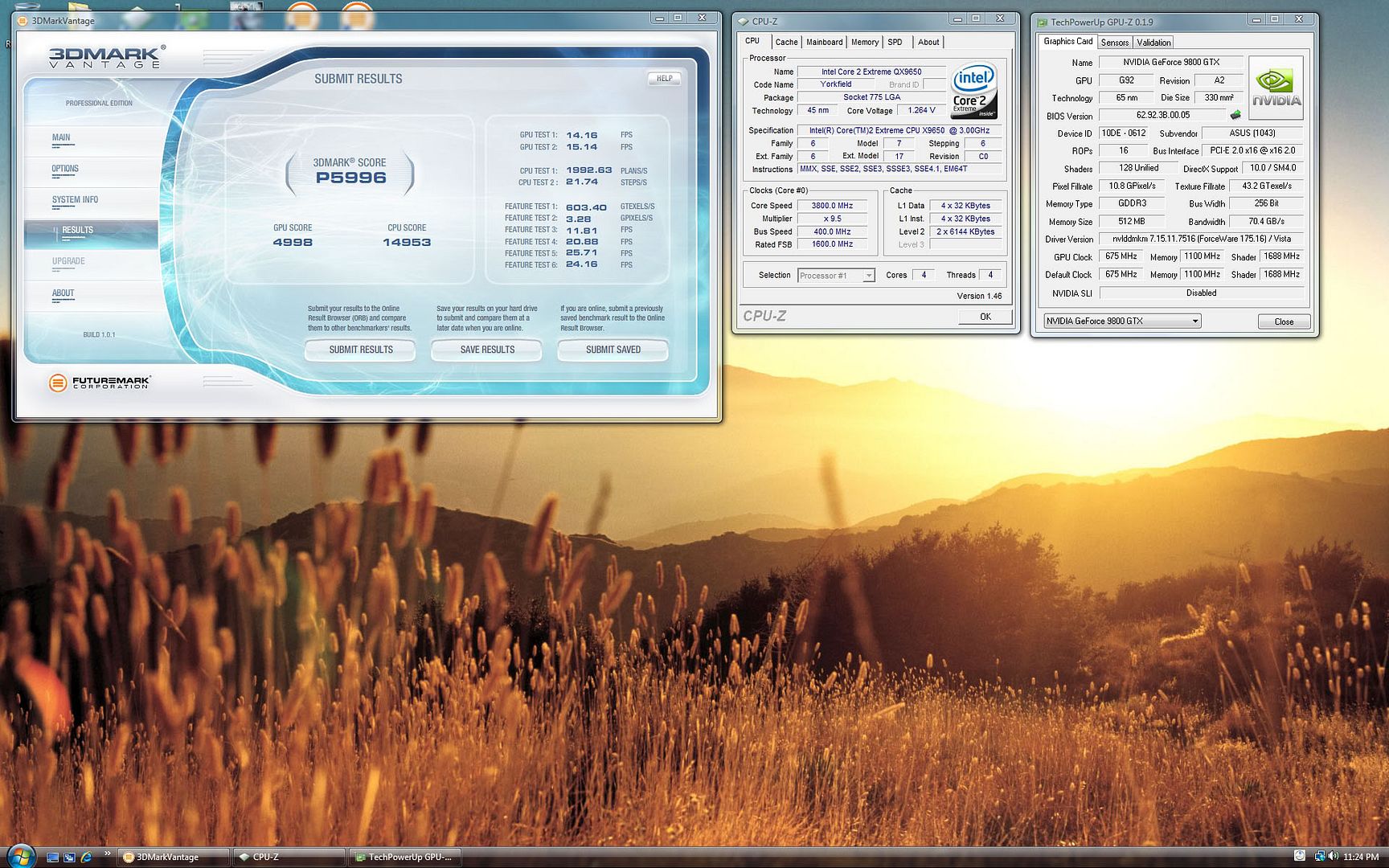The height and width of the screenshot is (868, 1389).
Task: Click SUBMIT RESULTS button in 3DMark Vantage
Action: point(360,350)
